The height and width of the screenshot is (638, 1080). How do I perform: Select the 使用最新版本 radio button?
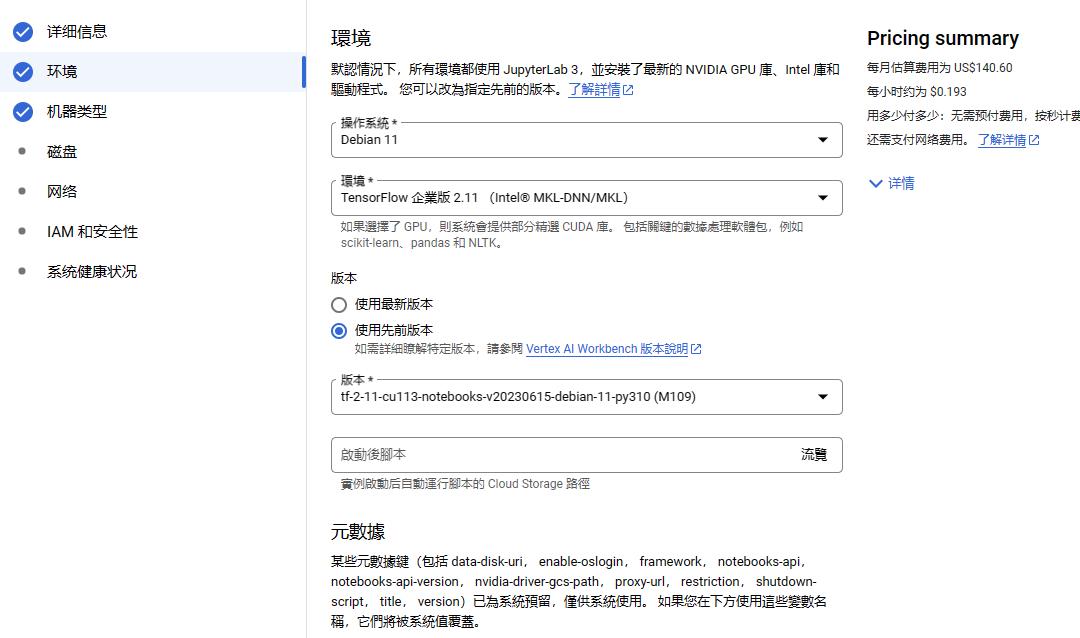339,305
